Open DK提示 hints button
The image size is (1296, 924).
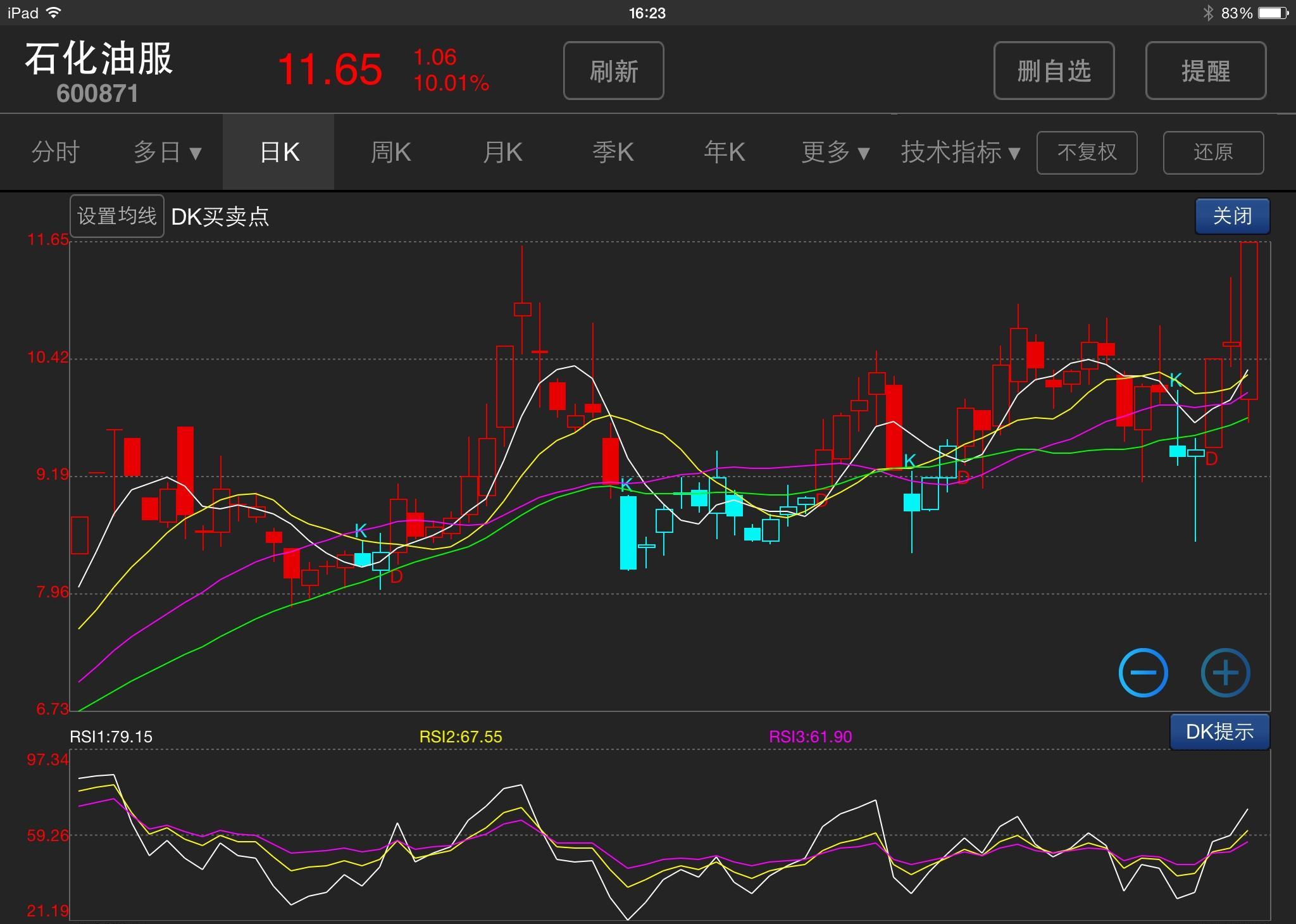click(1219, 732)
